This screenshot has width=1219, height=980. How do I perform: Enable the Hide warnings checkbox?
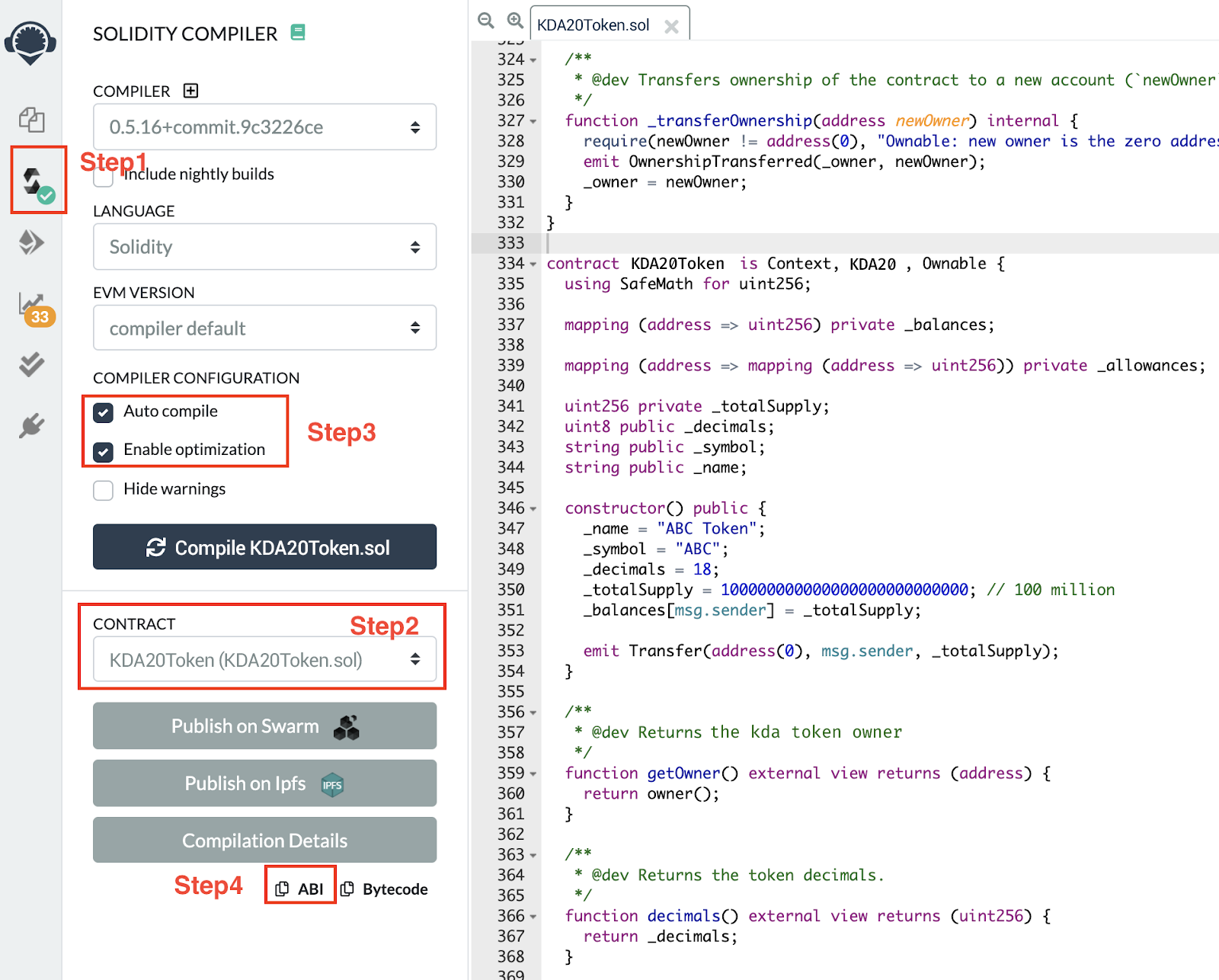tap(103, 490)
